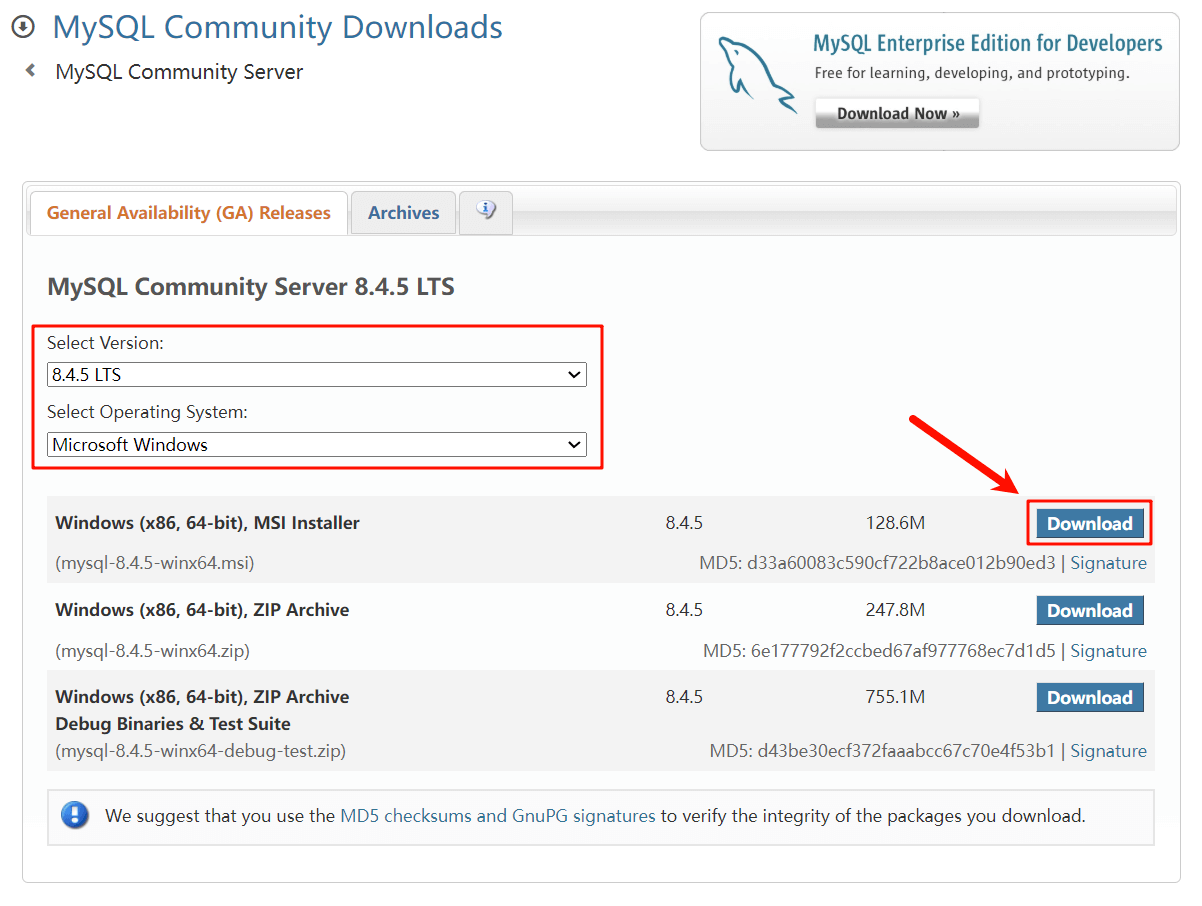Download the Debug Binaries & Test Suite ZIP
This screenshot has width=1202, height=906.
(1090, 697)
